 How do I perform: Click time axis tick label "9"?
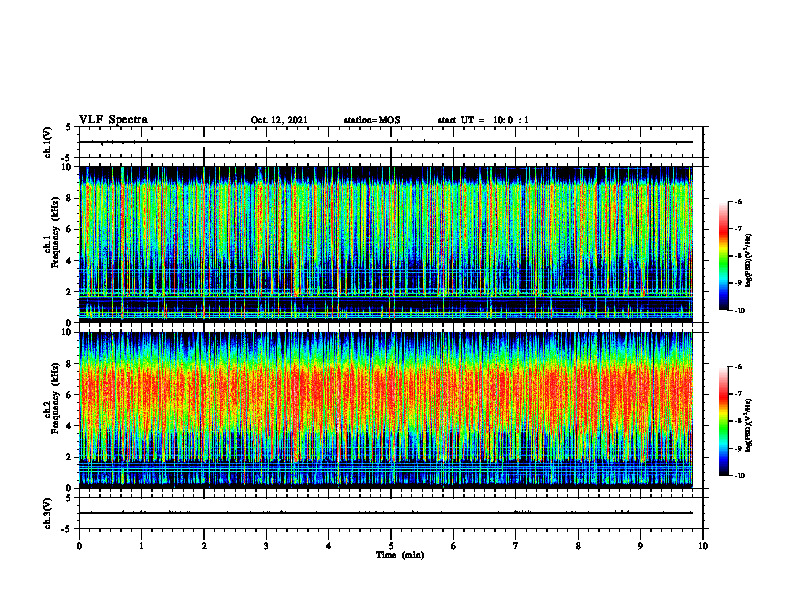pos(640,546)
